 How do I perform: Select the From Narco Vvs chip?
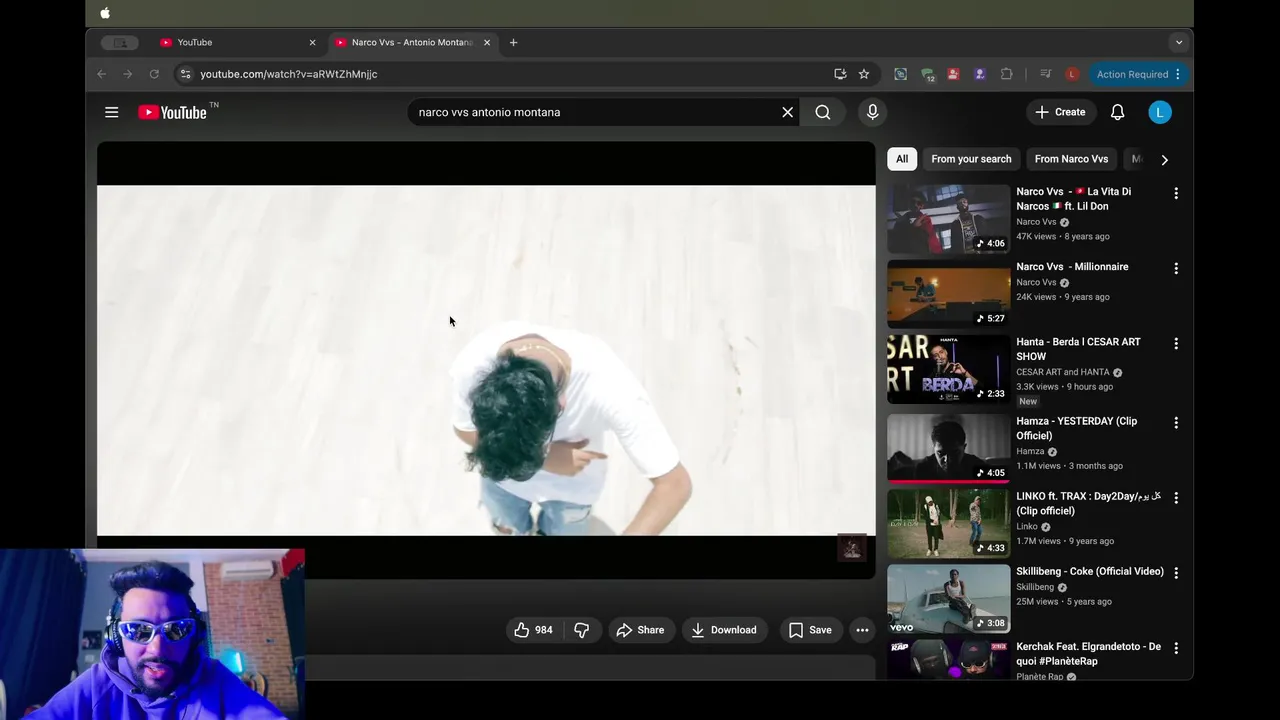pyautogui.click(x=1071, y=159)
